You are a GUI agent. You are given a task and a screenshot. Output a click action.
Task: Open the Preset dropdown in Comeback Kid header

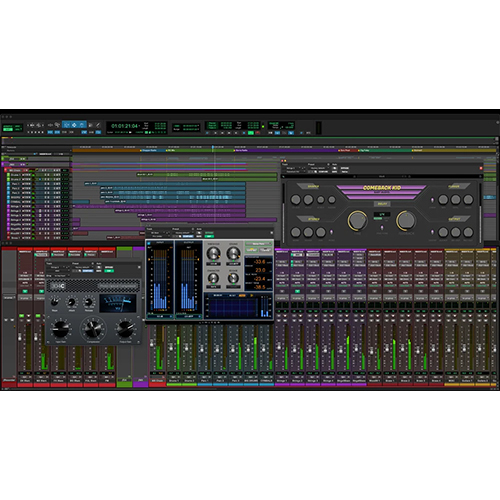pyautogui.click(x=318, y=168)
